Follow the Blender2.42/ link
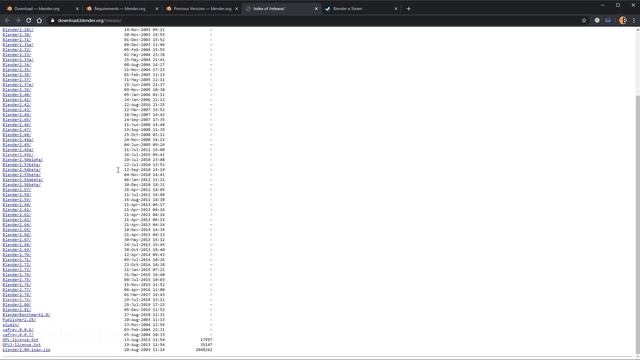640x360 pixels. point(17,105)
